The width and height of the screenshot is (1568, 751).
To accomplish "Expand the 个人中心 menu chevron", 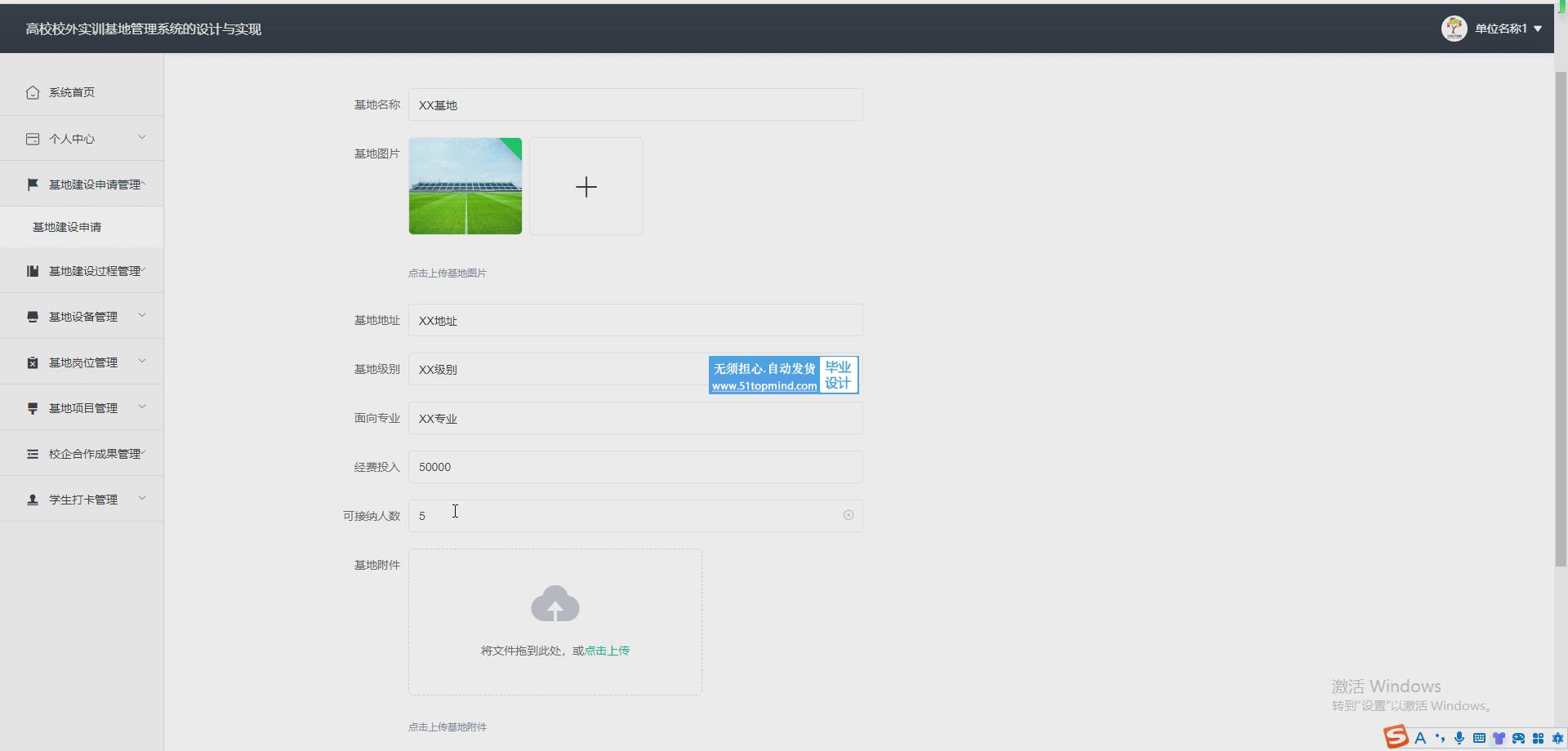I will point(142,137).
